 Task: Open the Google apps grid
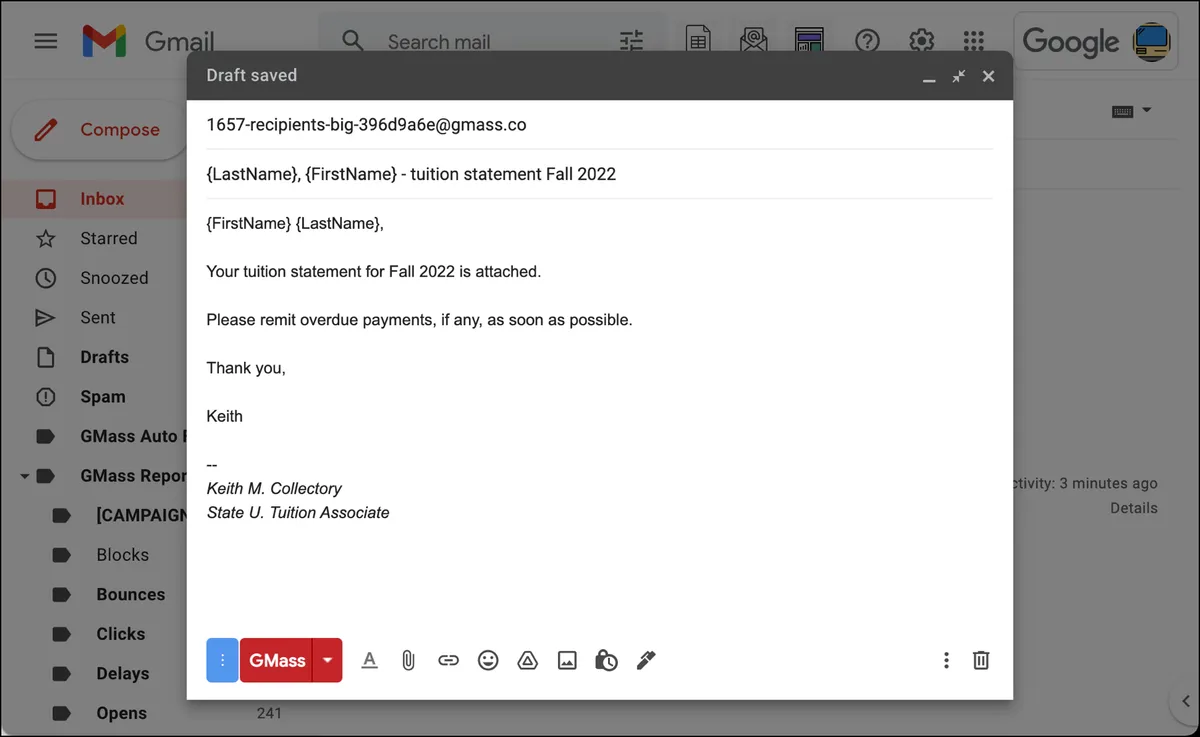tap(974, 41)
